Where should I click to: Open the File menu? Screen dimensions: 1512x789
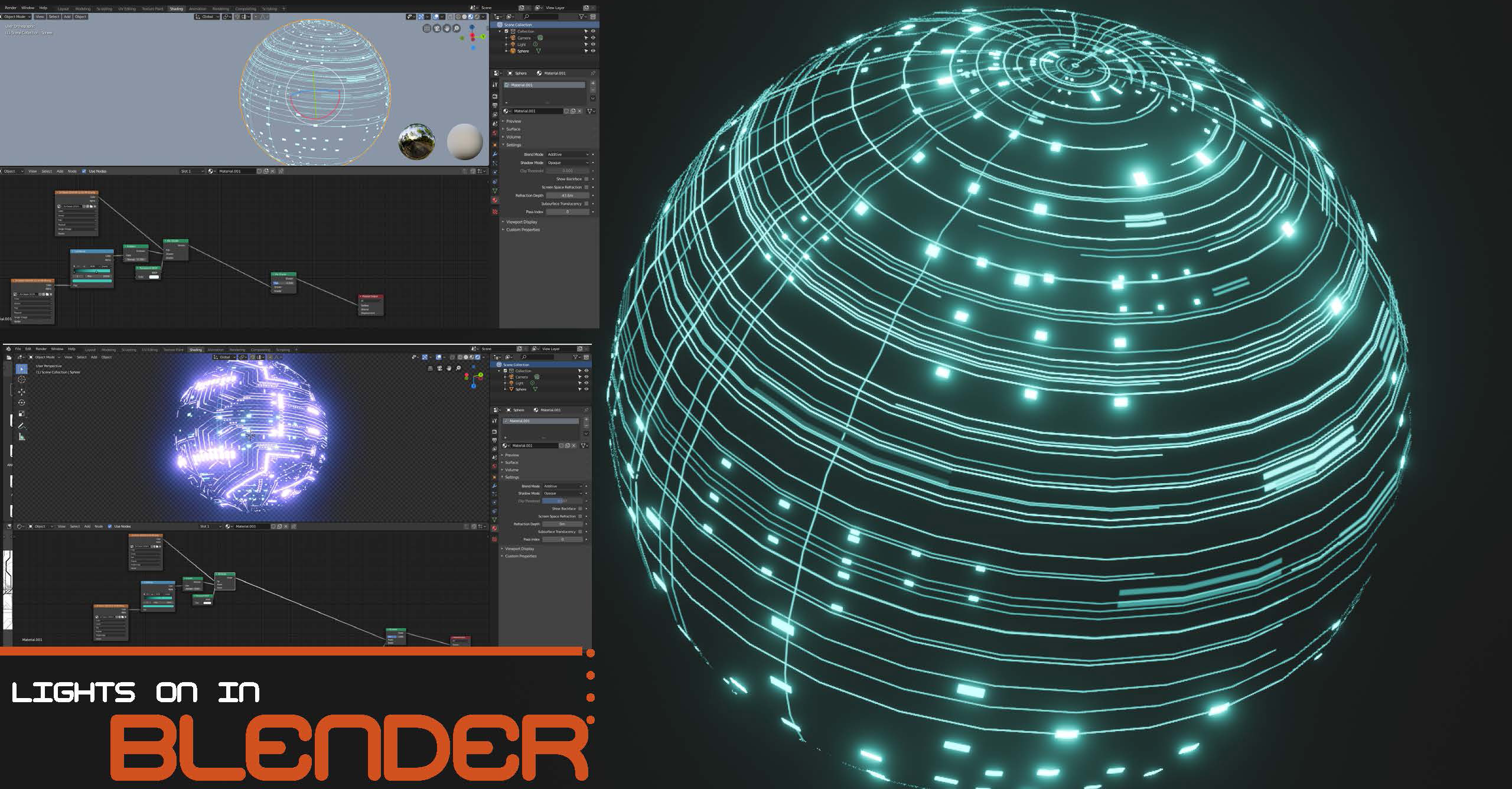[18, 349]
